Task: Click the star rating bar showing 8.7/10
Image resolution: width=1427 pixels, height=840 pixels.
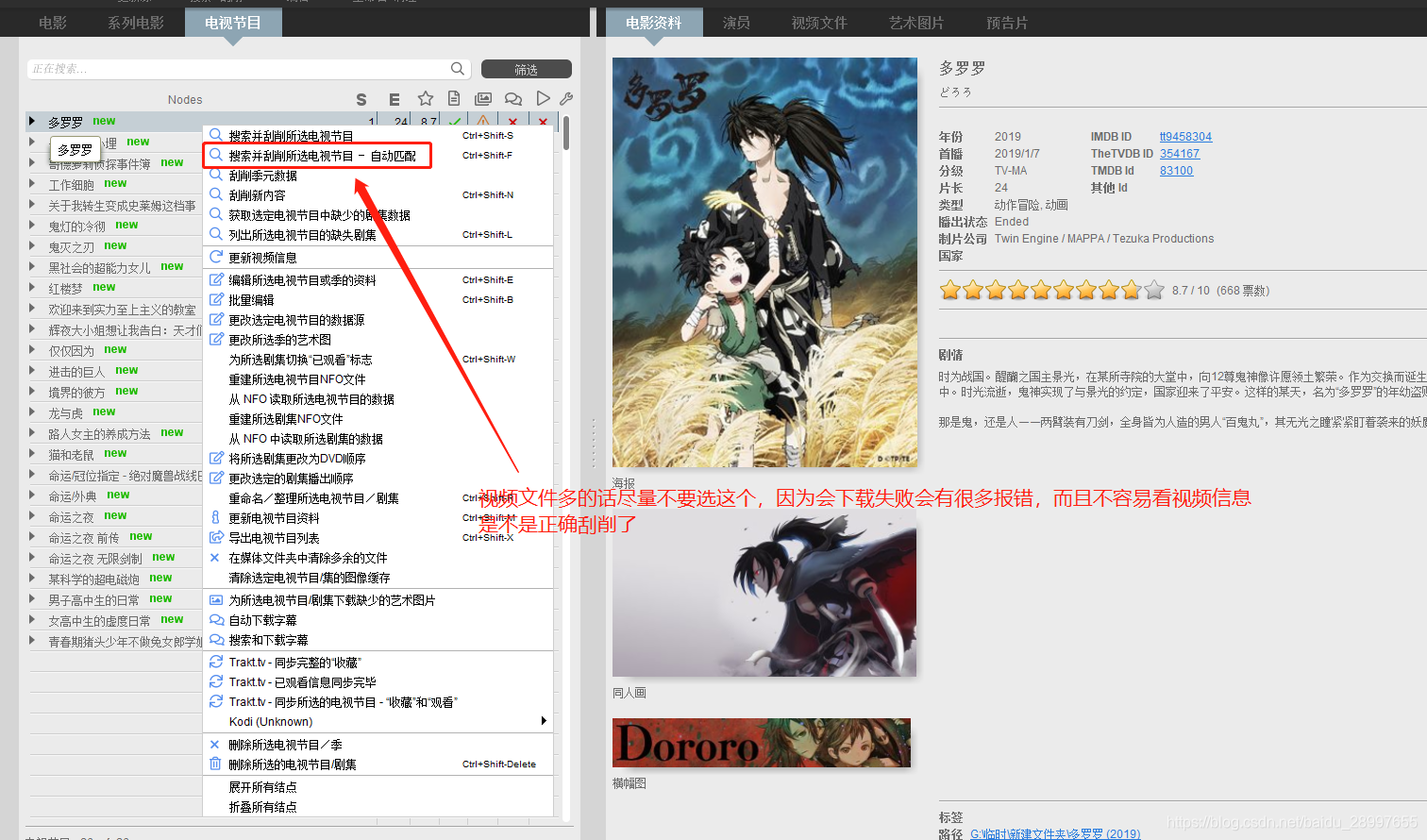Action: click(x=1051, y=290)
